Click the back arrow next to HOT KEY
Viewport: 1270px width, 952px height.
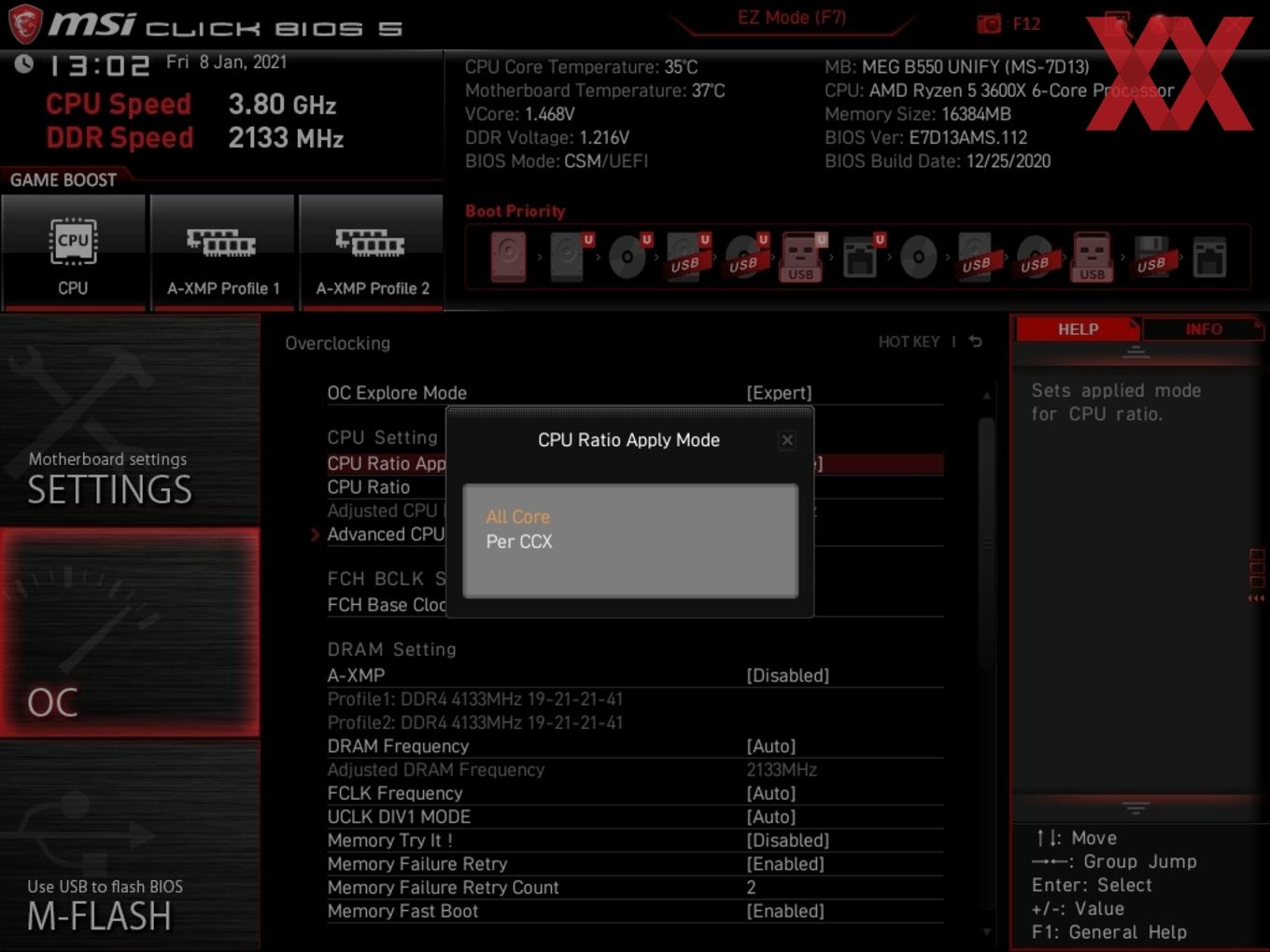tap(976, 342)
